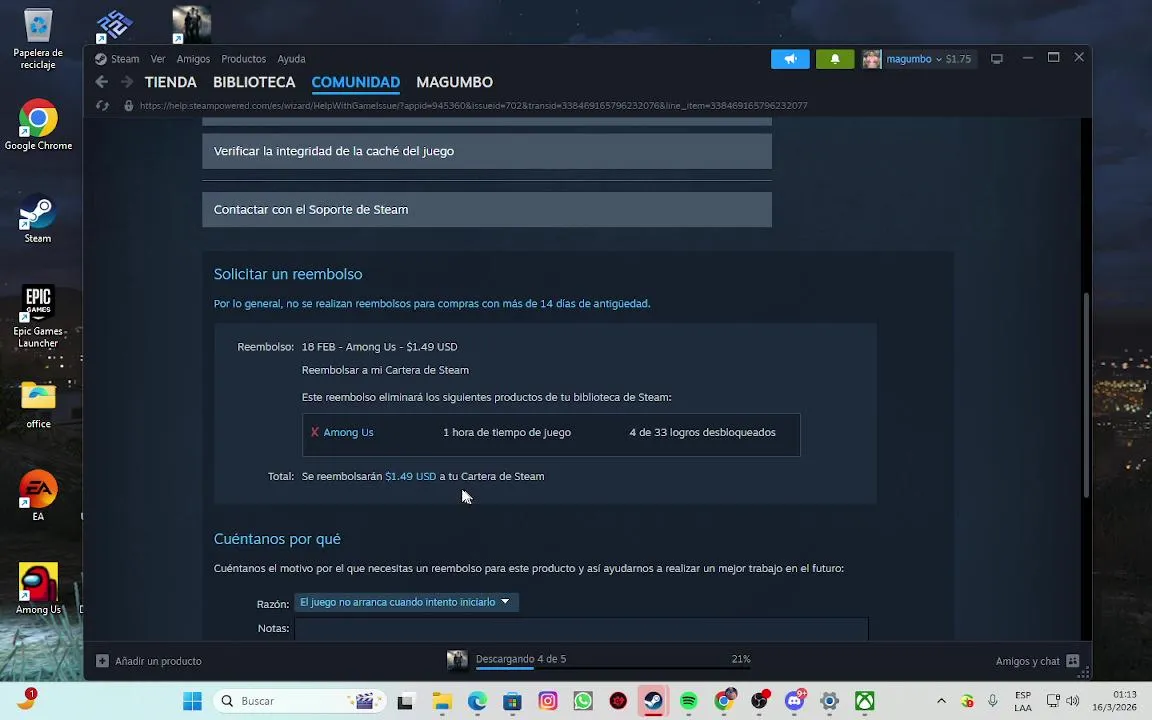This screenshot has height=720, width=1152.
Task: Open the Xbox app from the taskbar
Action: 865,701
